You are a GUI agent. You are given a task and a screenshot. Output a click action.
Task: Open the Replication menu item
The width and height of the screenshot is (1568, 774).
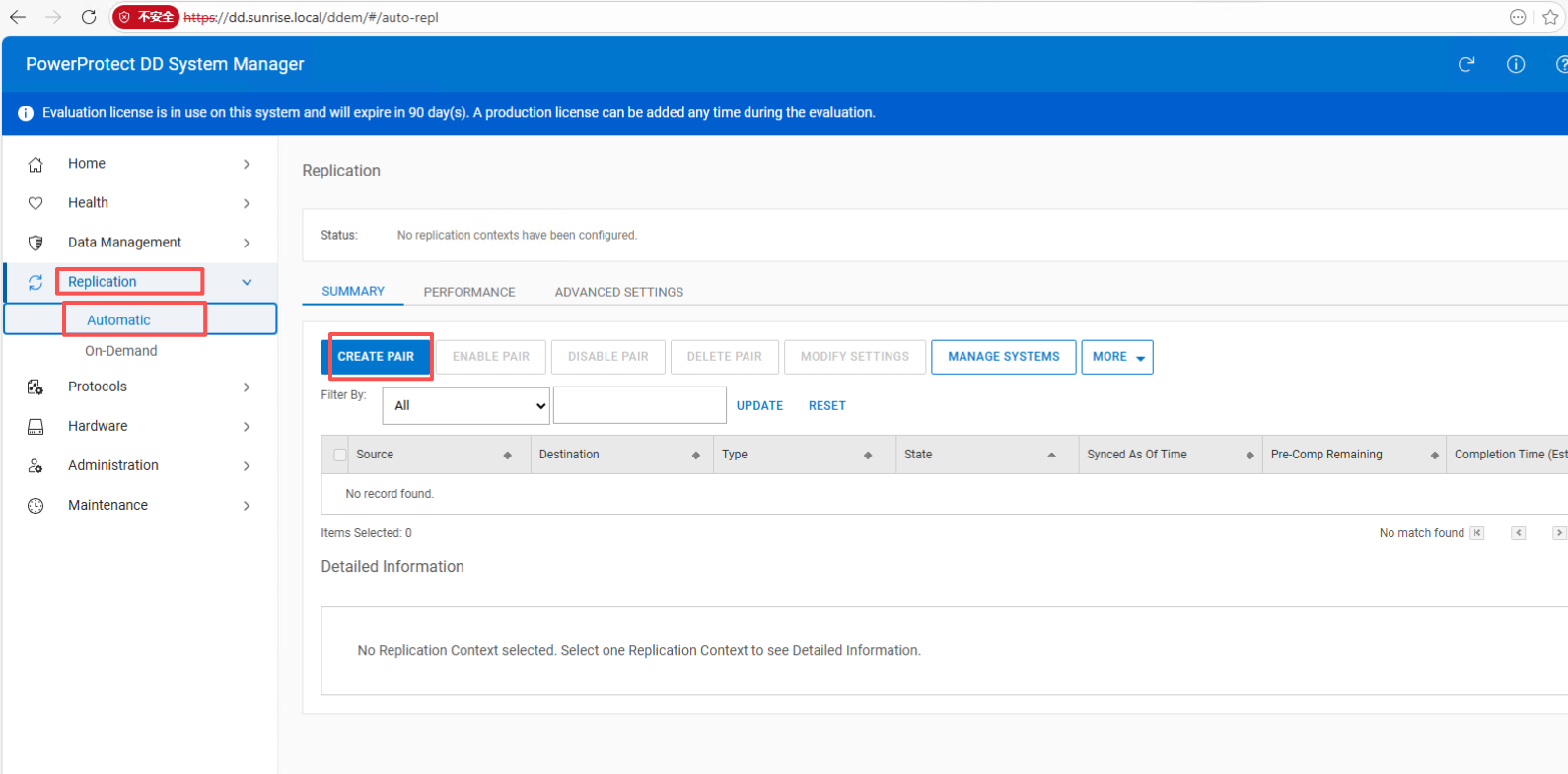tap(103, 282)
